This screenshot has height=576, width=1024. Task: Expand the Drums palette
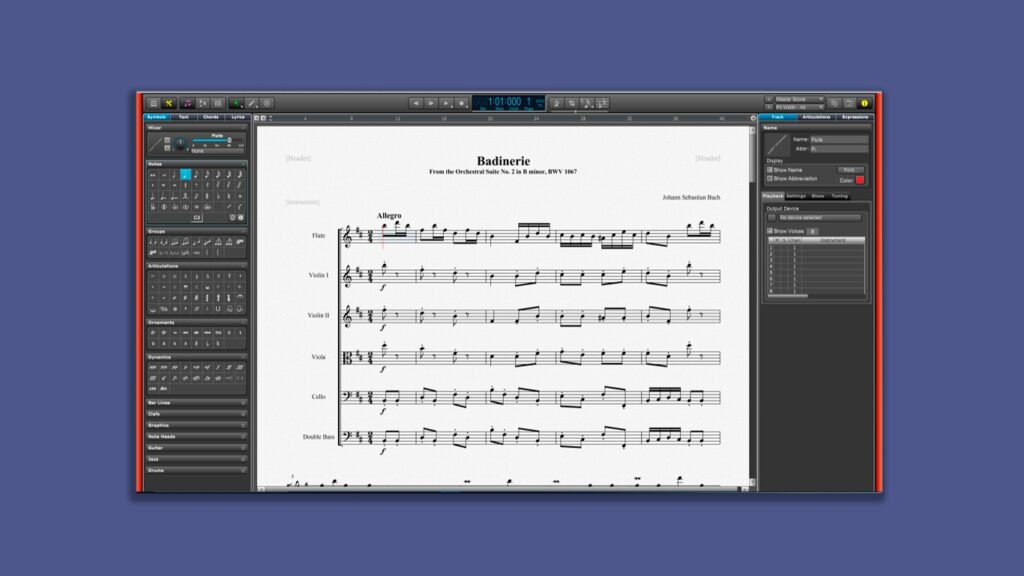click(196, 470)
